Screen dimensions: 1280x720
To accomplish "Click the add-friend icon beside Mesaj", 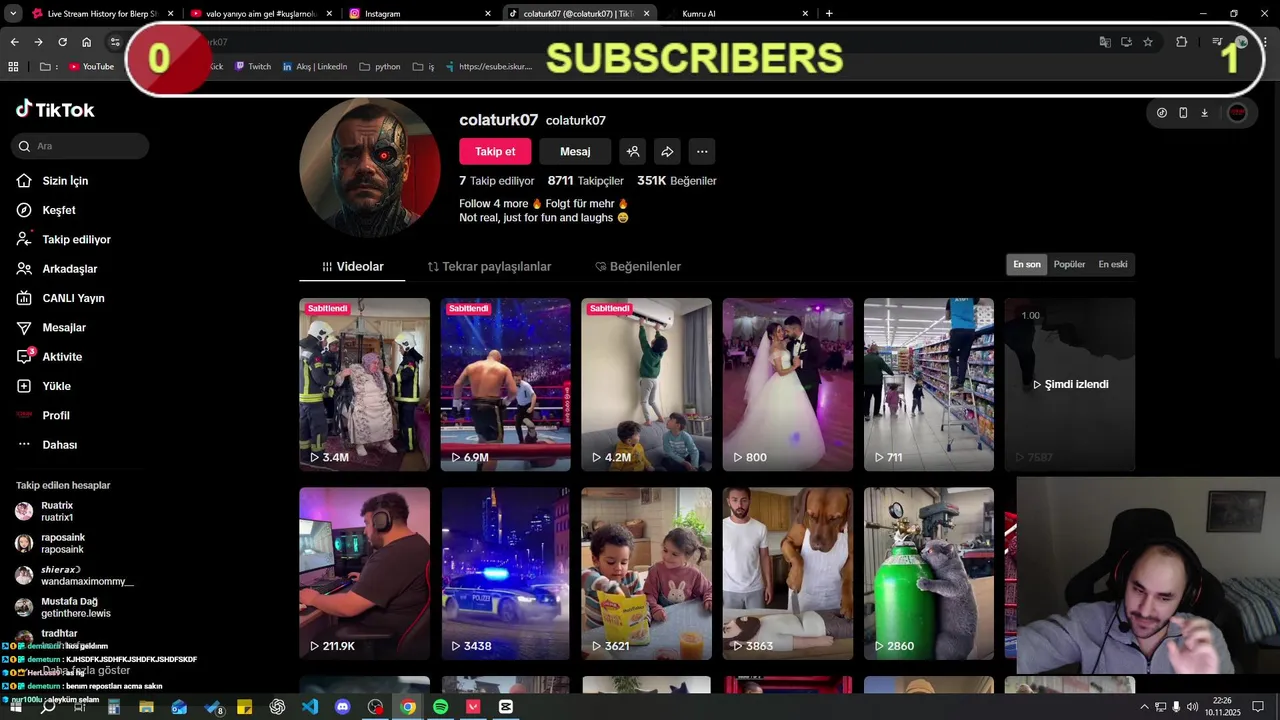I will pos(633,151).
